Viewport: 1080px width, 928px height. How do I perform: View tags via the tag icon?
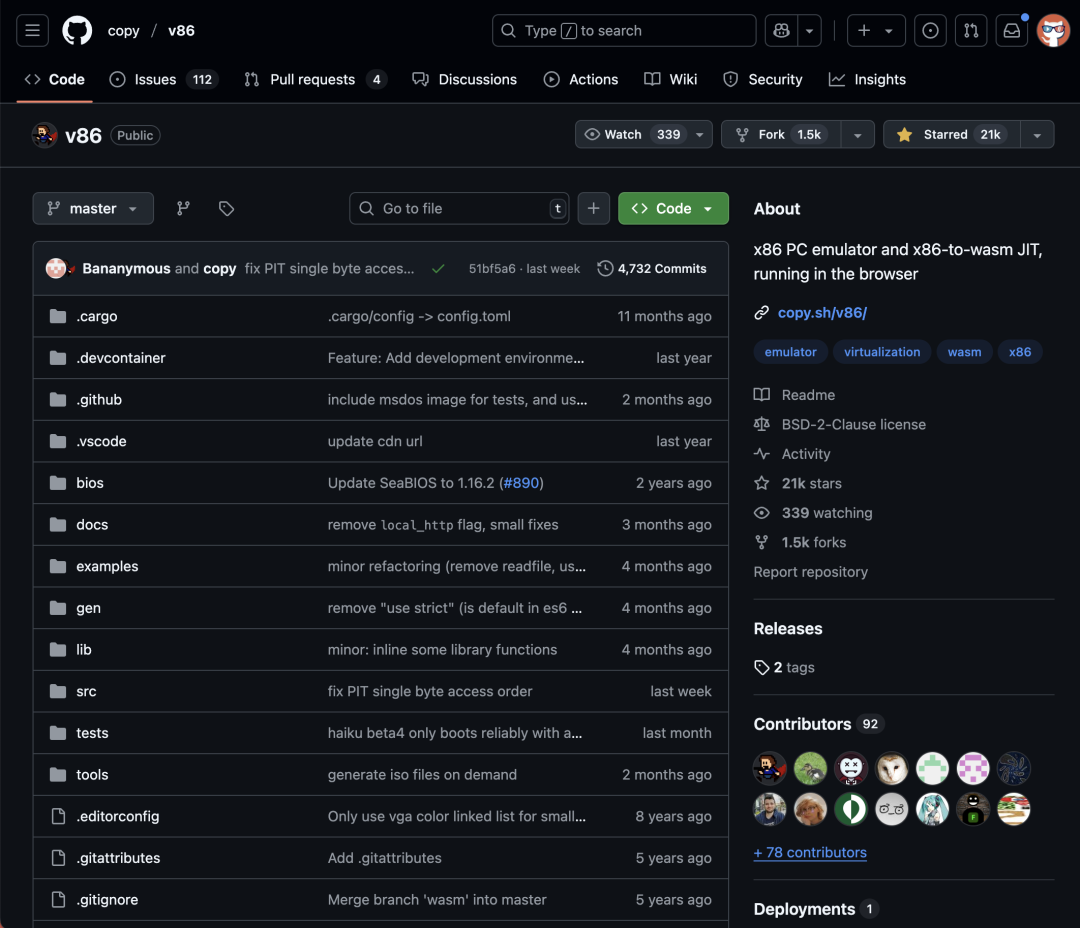tap(226, 208)
